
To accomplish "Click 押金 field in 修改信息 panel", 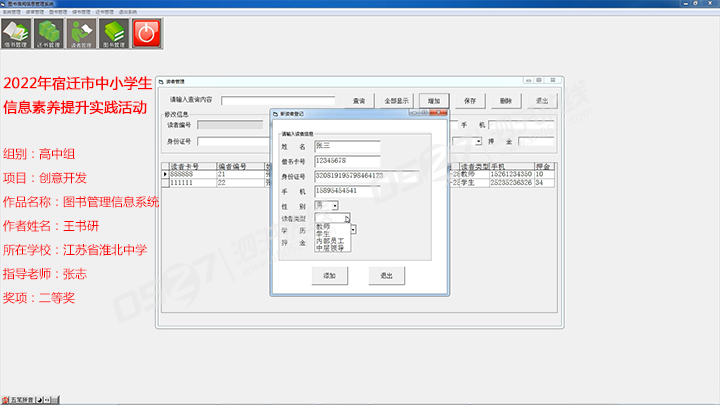I will (536, 141).
